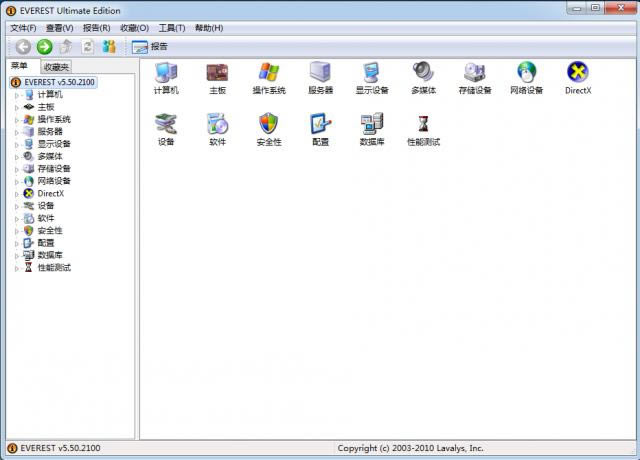Open the 帮助(H) menu

tap(209, 28)
